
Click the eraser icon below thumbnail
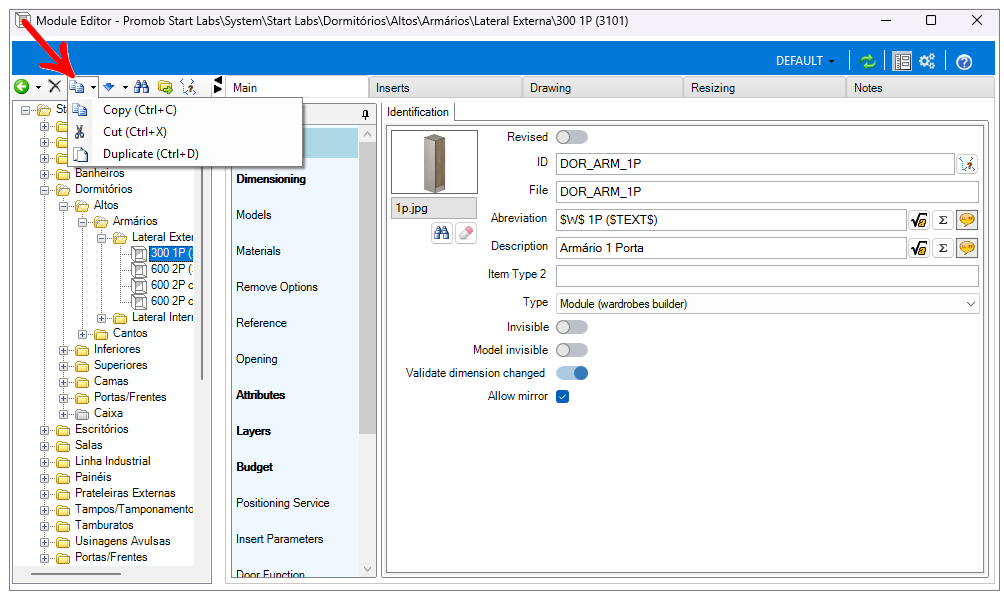[x=466, y=232]
